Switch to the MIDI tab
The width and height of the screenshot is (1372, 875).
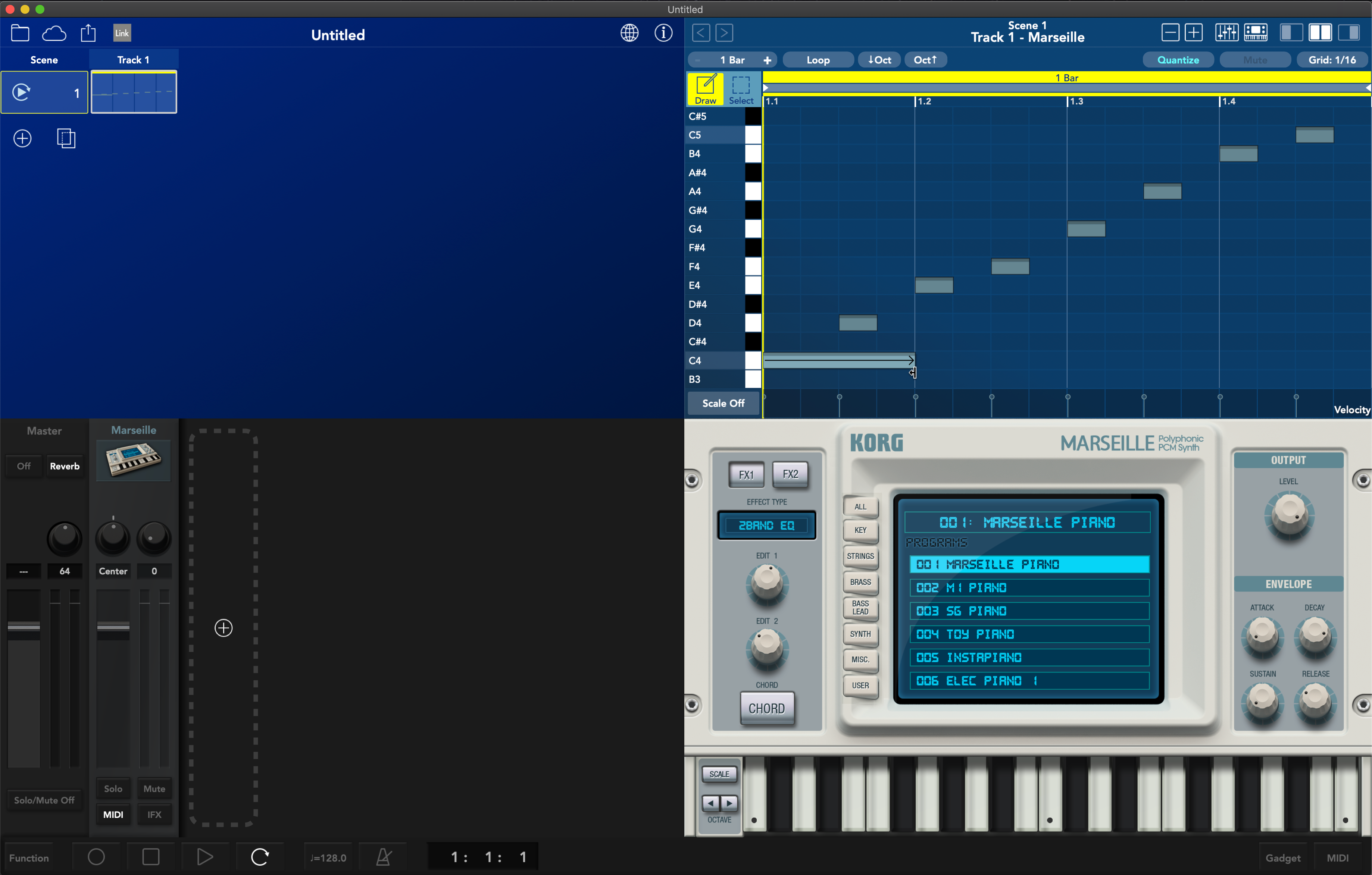[x=1337, y=857]
